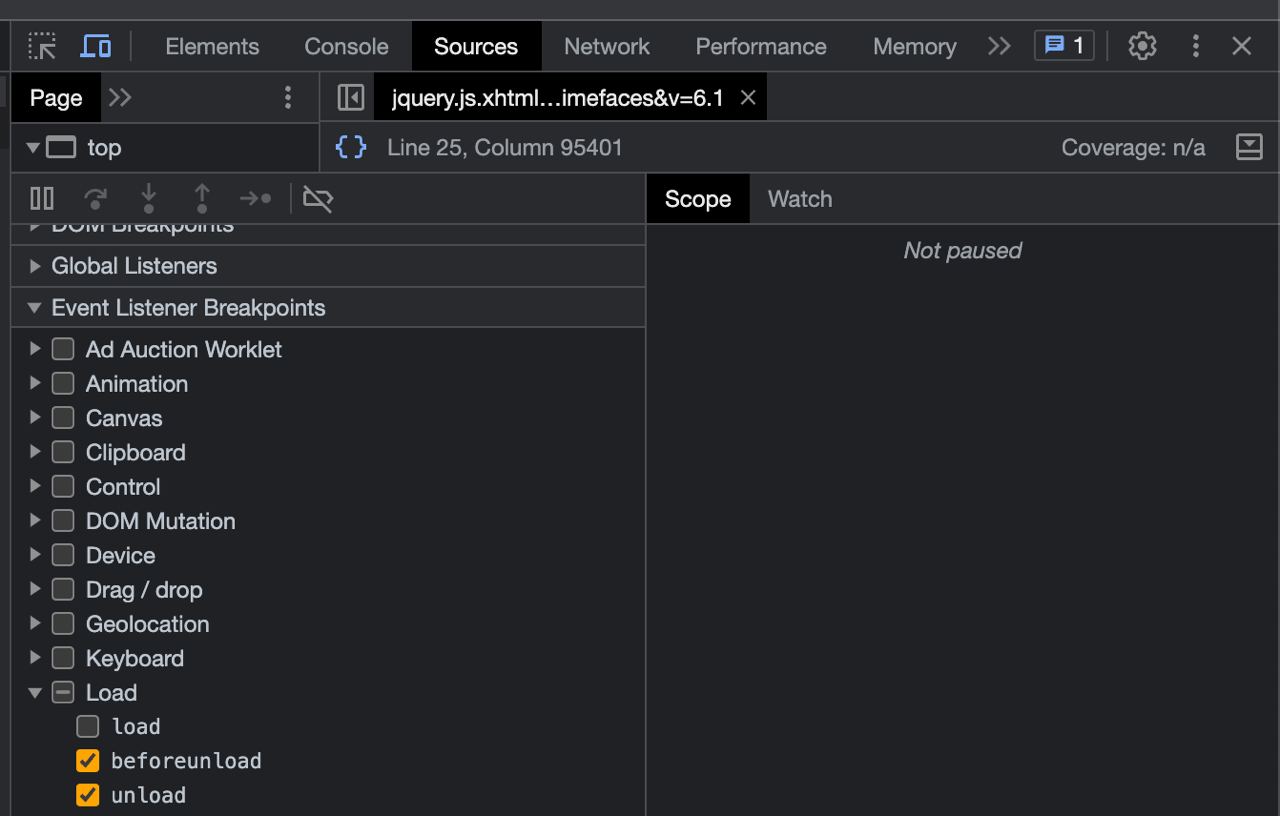Click the Line 25, Column 95401 status

tap(505, 148)
